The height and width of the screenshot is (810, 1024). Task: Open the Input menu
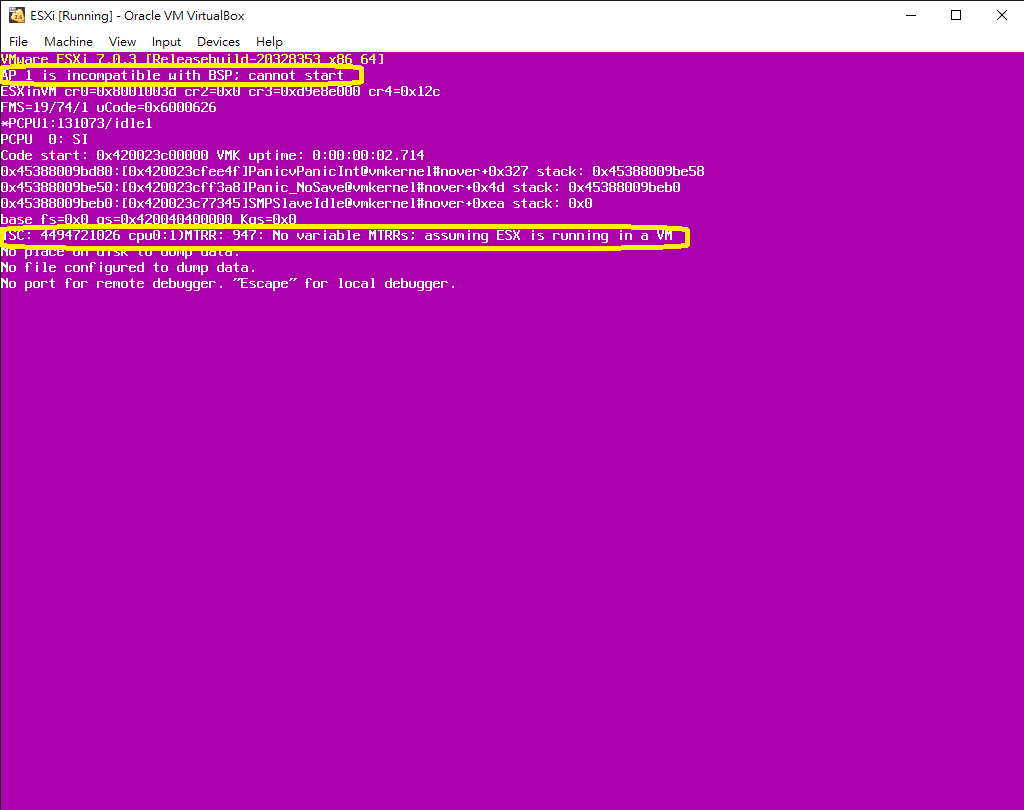coord(167,42)
